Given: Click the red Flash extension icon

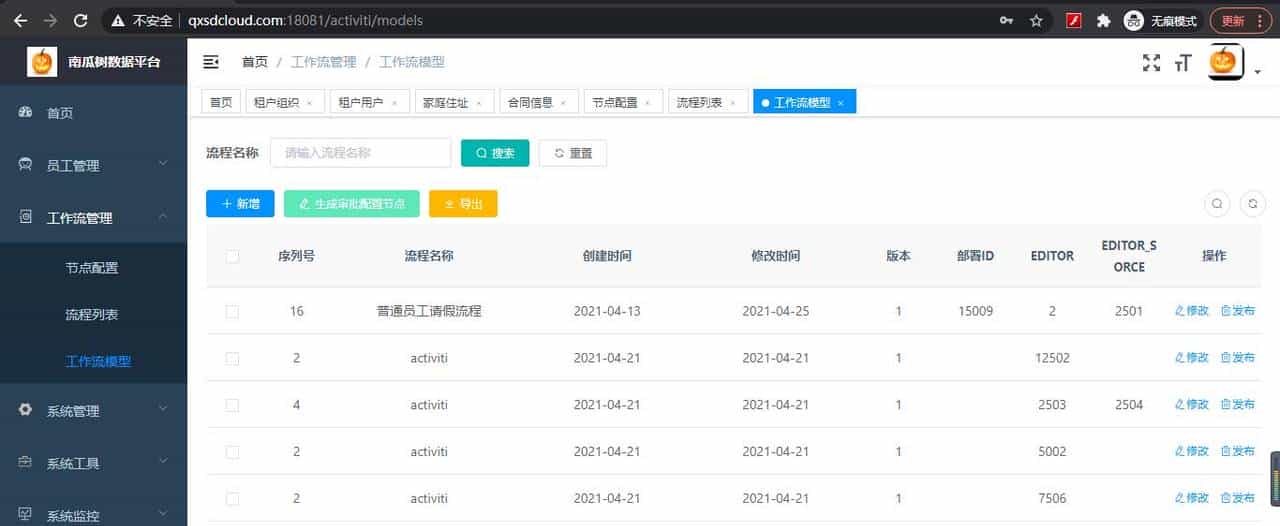Looking at the screenshot, I should pos(1074,20).
